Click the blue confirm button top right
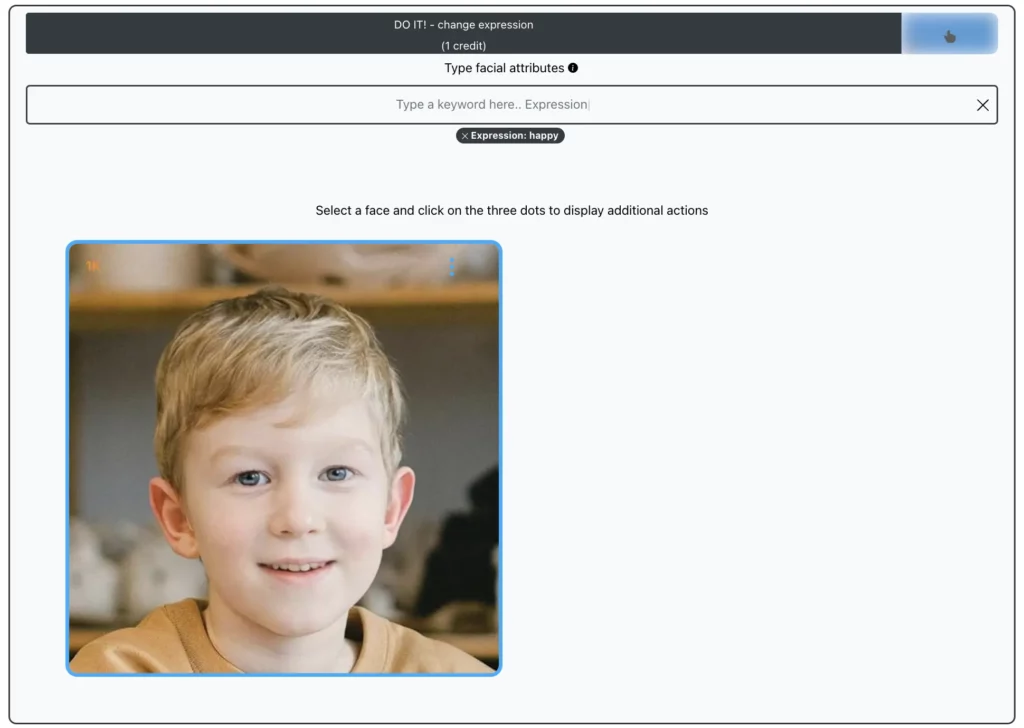The height and width of the screenshot is (728, 1024). pyautogui.click(x=949, y=33)
